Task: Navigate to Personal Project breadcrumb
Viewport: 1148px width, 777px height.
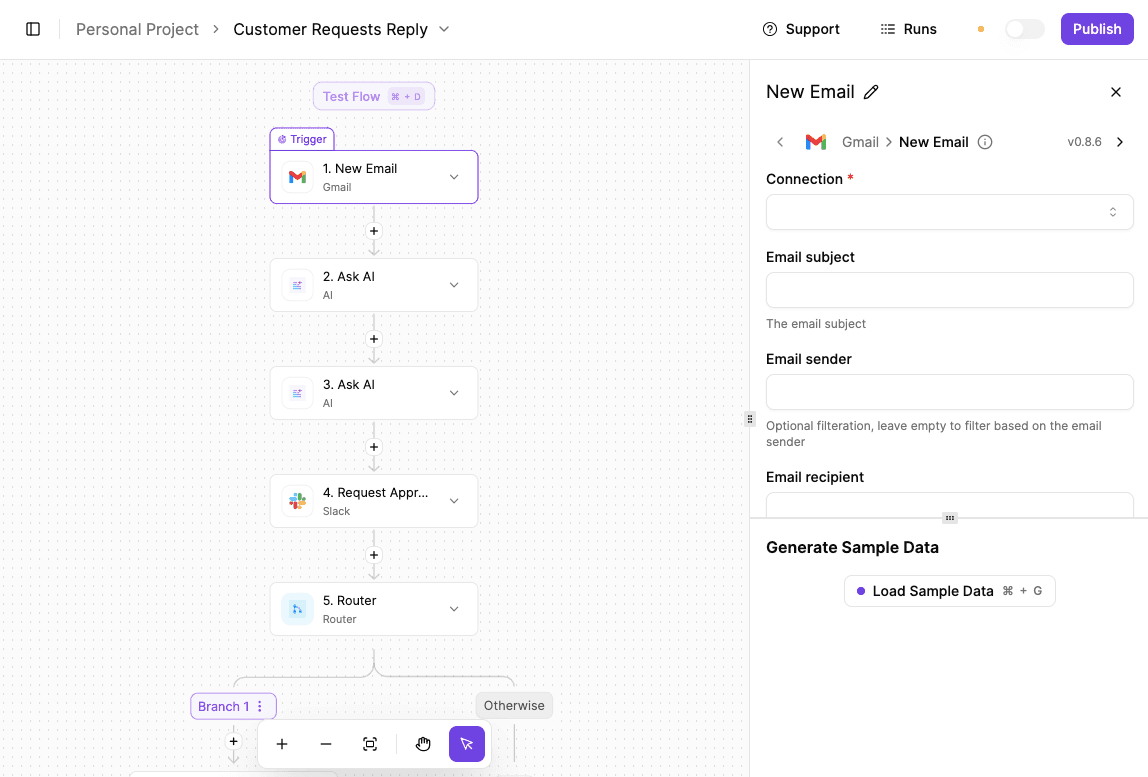Action: [137, 29]
